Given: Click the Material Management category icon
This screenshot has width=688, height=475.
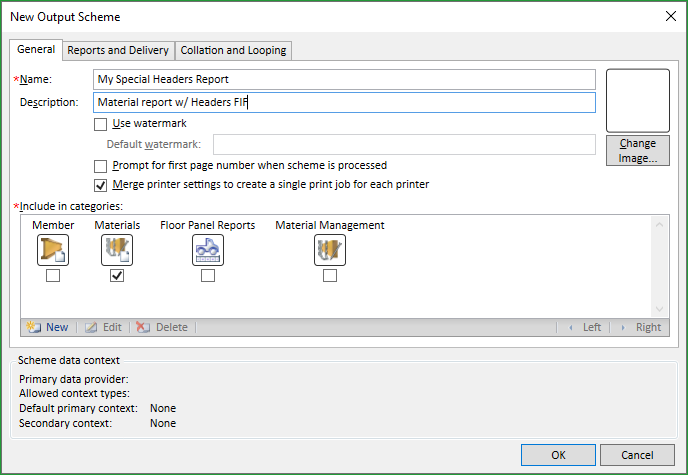Looking at the screenshot, I should coord(330,250).
